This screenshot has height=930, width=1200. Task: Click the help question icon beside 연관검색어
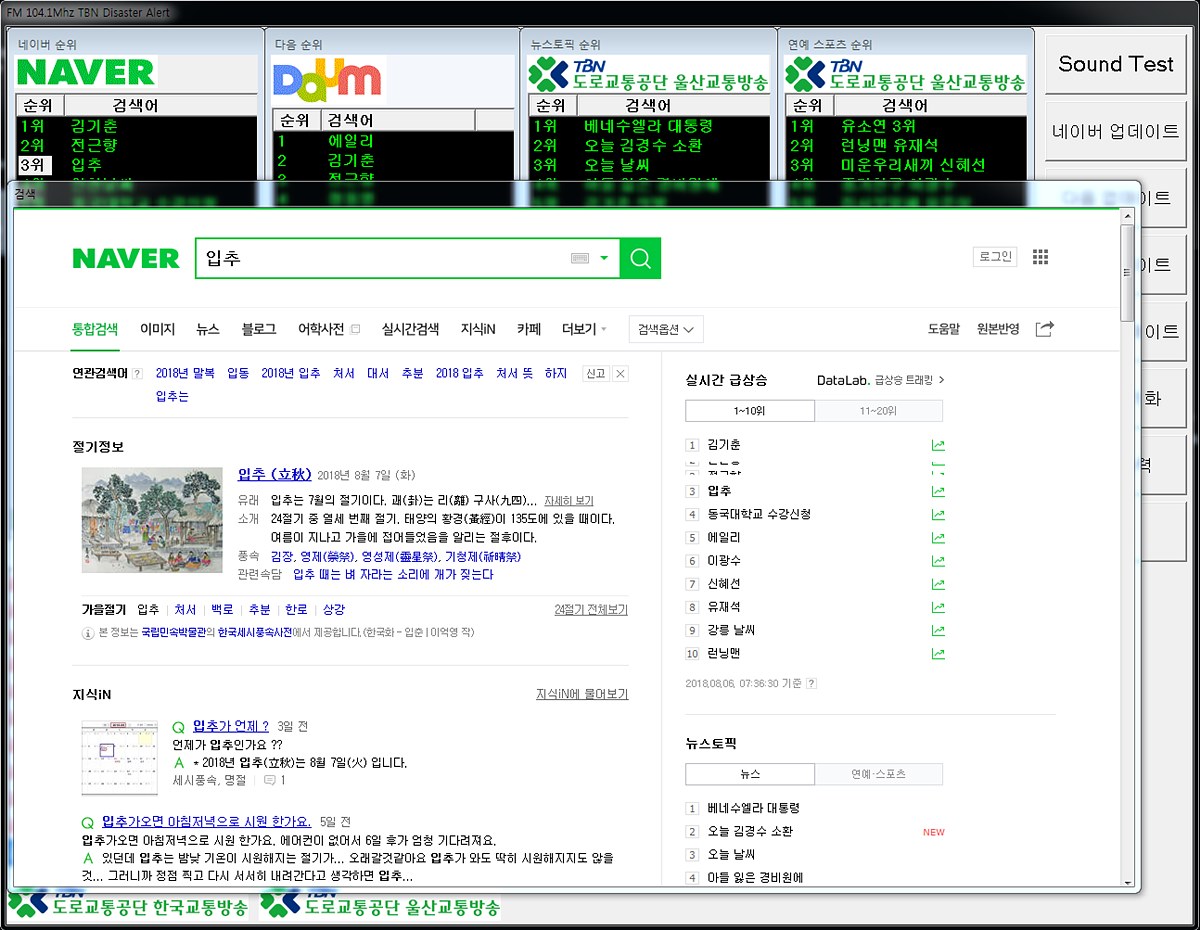[x=137, y=374]
